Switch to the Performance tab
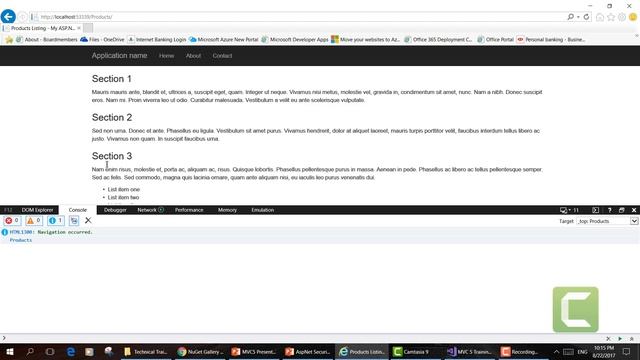This screenshot has height=360, width=640. [189, 210]
